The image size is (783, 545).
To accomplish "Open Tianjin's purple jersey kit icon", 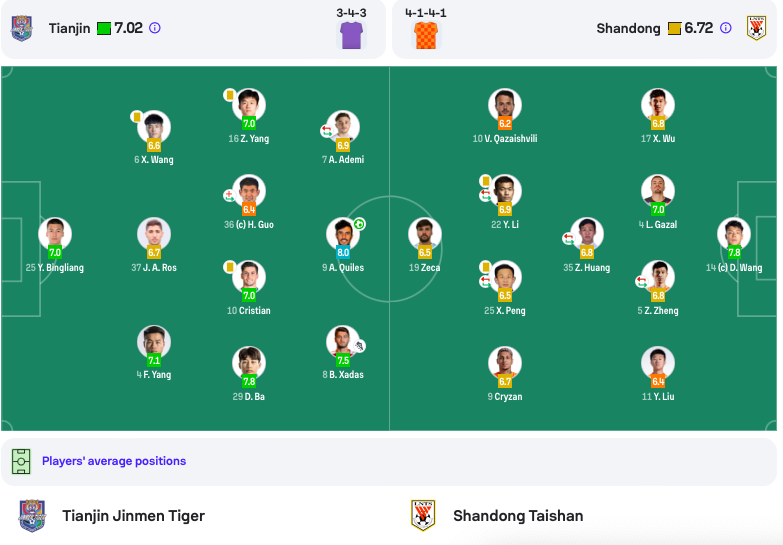I will pos(352,35).
